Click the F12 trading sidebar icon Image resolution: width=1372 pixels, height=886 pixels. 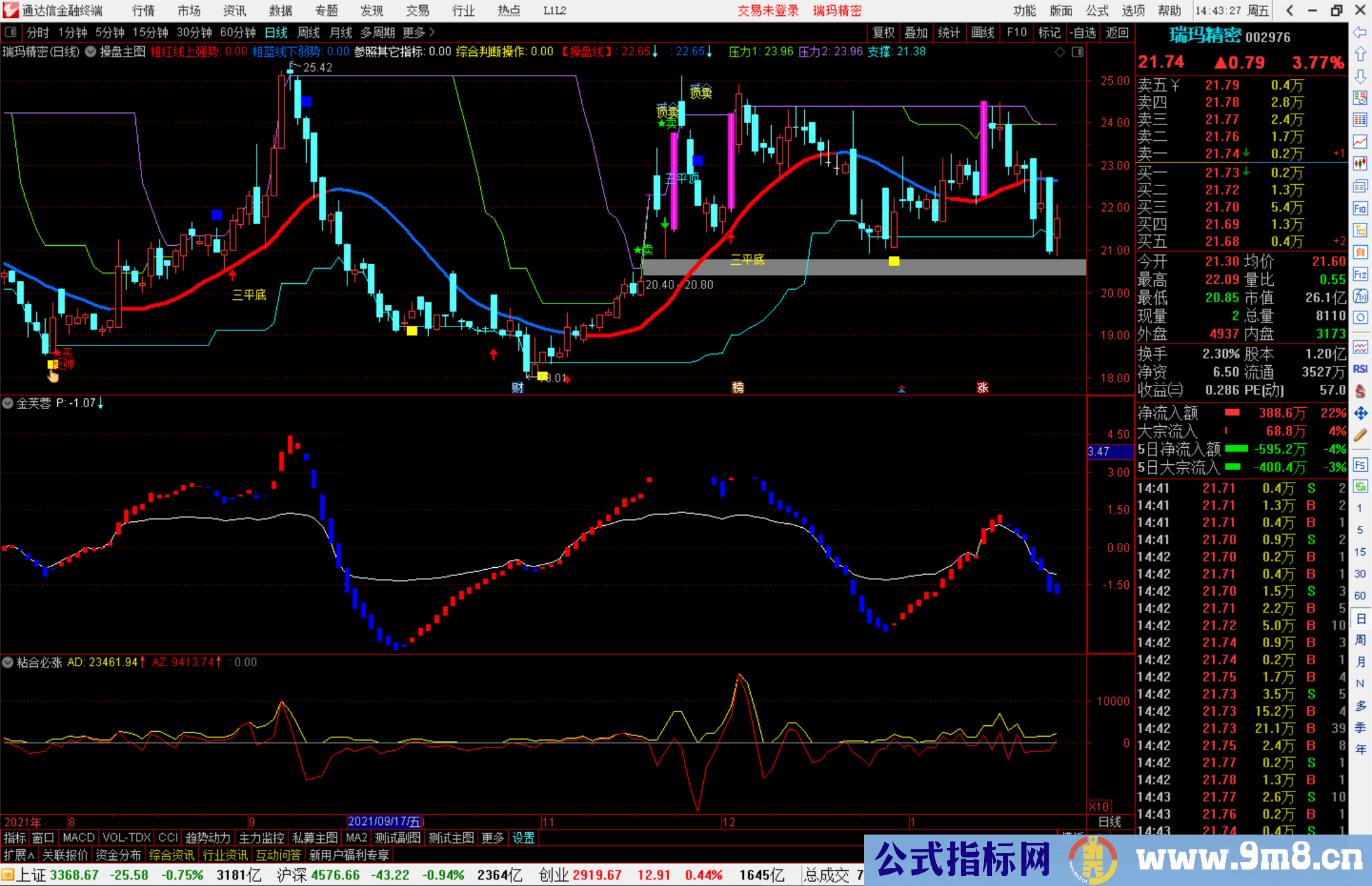click(x=1360, y=274)
